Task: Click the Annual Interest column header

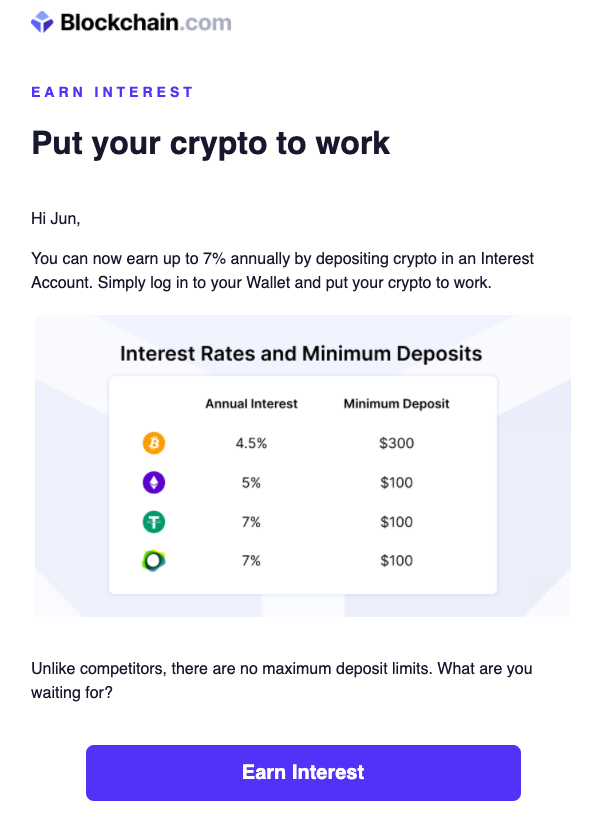Action: coord(251,404)
